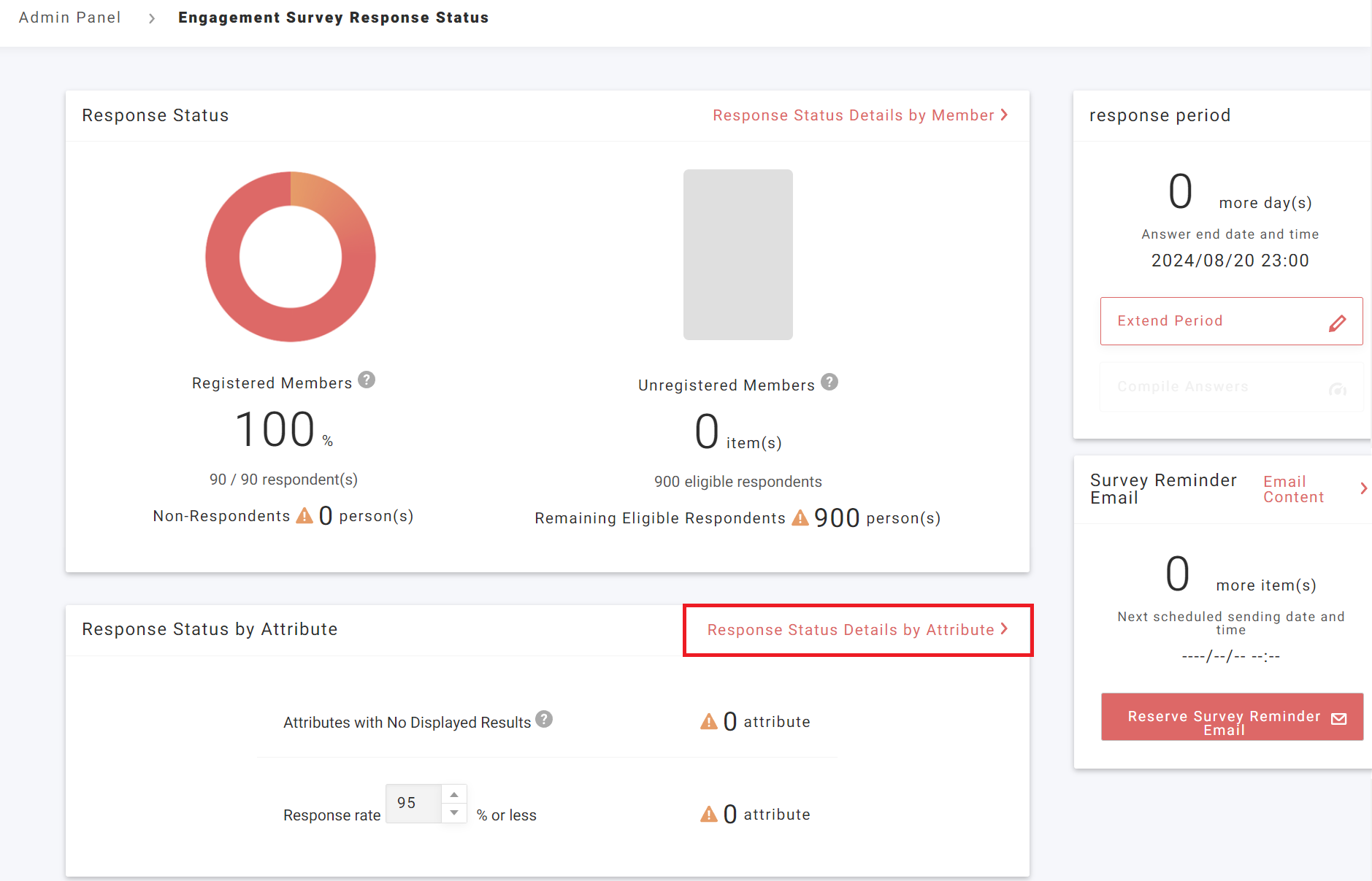Click help icon beside Registered Members
The height and width of the screenshot is (881, 1372).
[x=367, y=380]
